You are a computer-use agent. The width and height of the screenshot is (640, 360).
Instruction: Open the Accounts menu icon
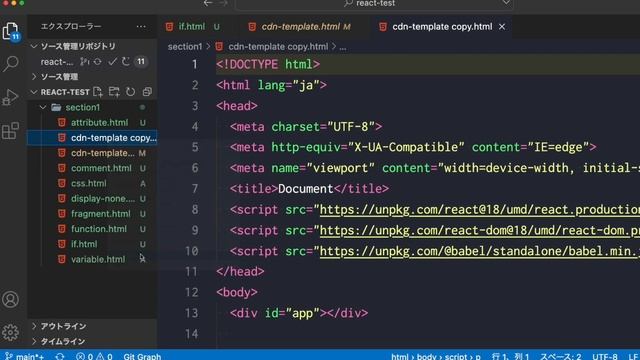11,299
